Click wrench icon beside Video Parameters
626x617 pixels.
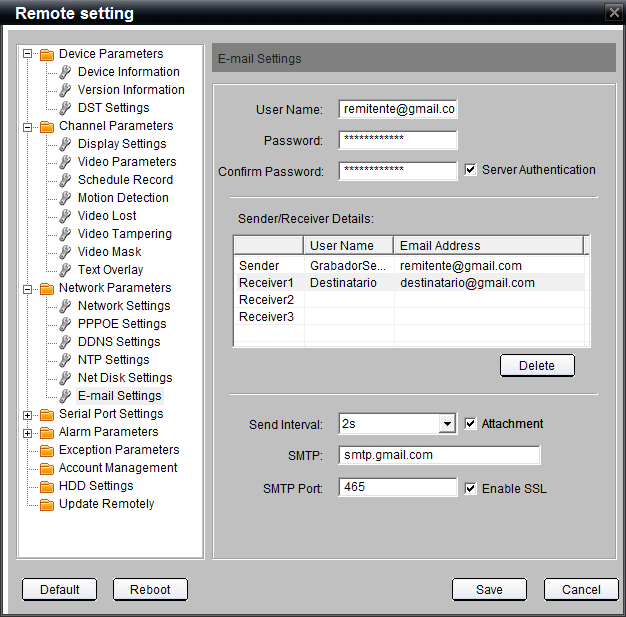coord(65,162)
